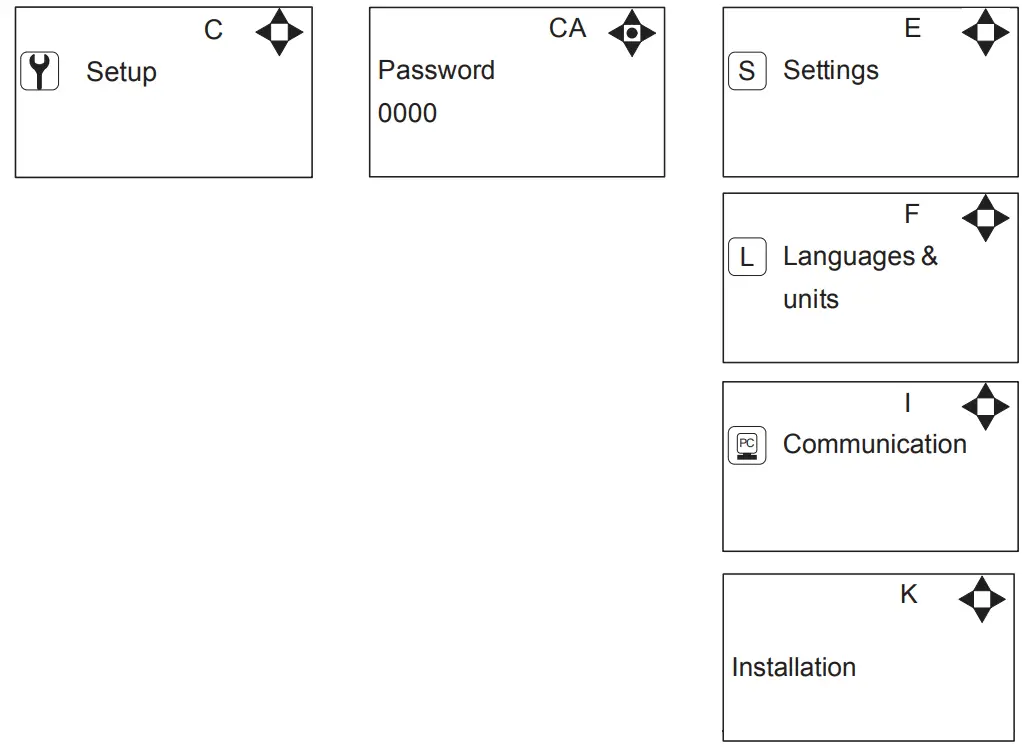Image resolution: width=1022 pixels, height=747 pixels.
Task: Click the S Settings icon
Action: 747,72
